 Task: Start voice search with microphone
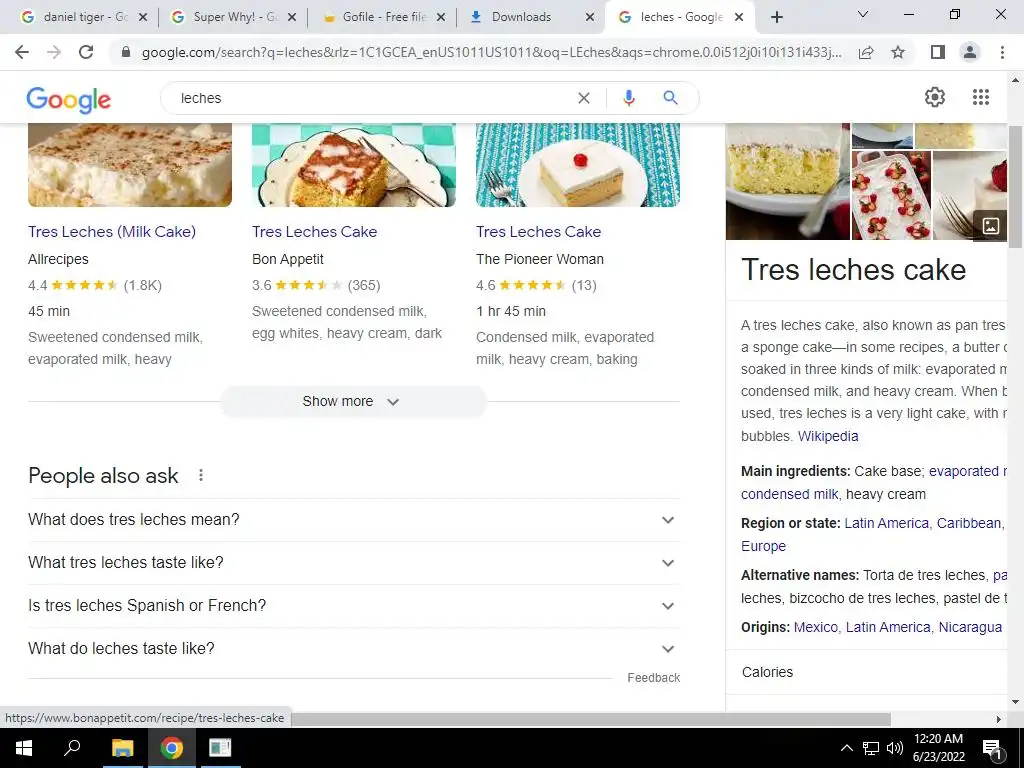(628, 98)
